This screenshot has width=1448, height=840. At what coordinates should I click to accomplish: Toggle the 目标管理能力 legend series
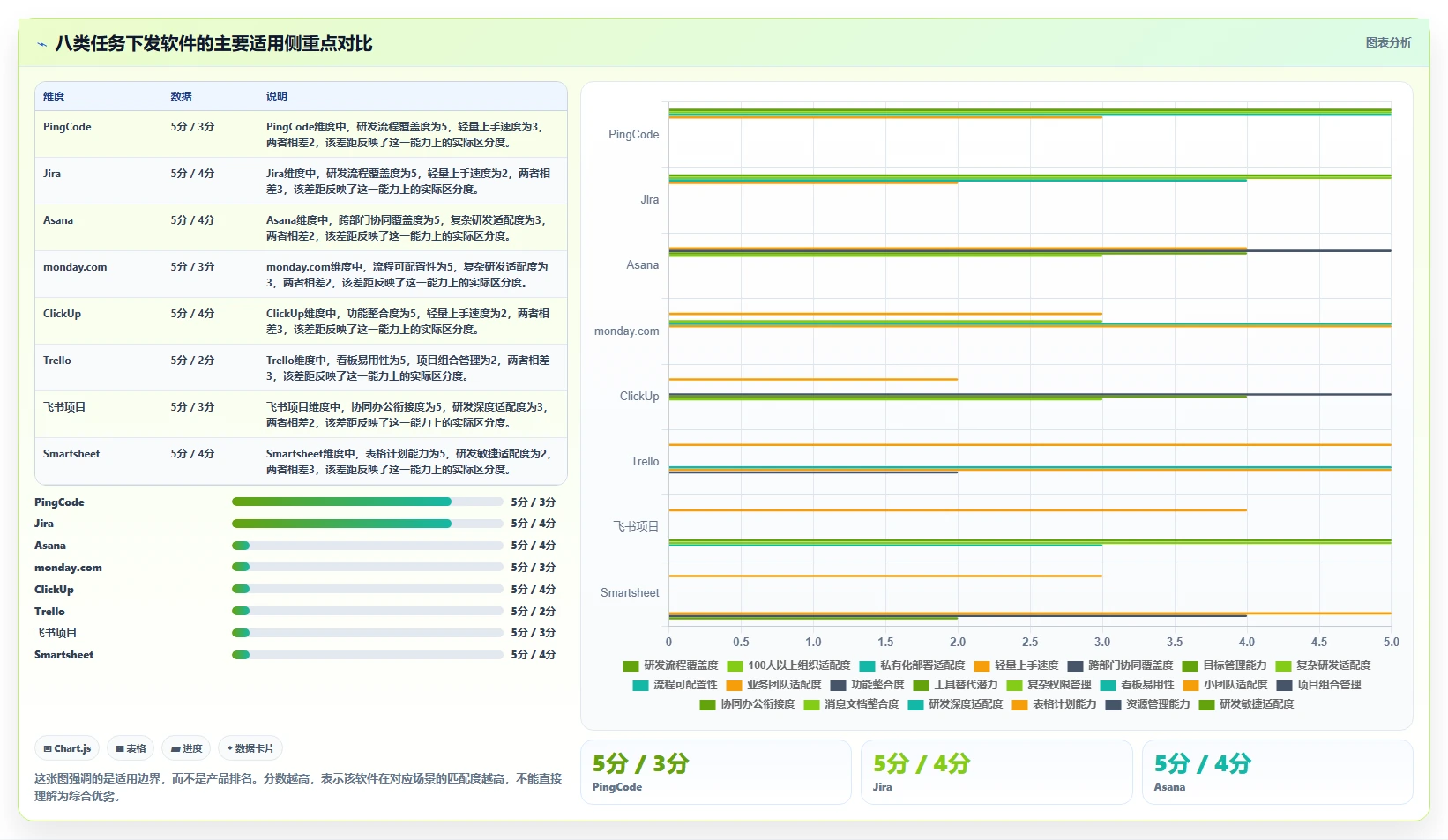click(1224, 665)
